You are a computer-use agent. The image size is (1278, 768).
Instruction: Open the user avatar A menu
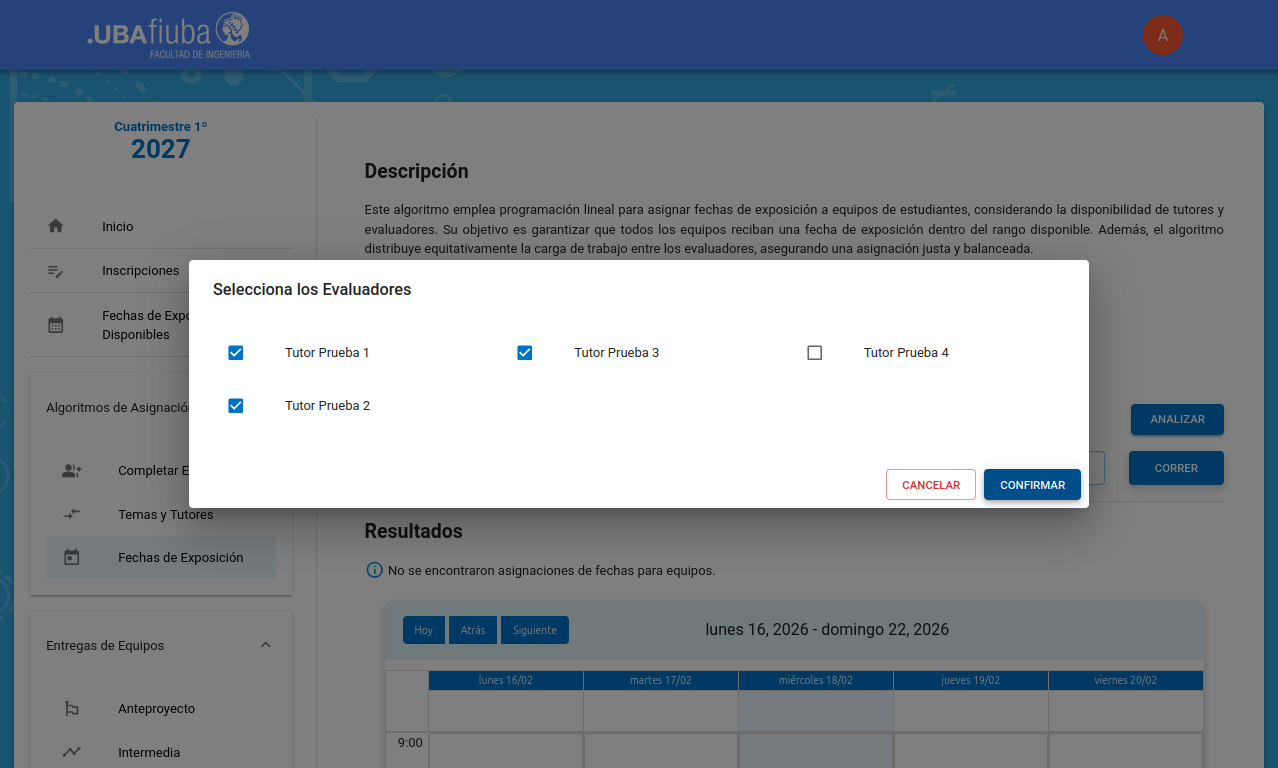(1162, 35)
